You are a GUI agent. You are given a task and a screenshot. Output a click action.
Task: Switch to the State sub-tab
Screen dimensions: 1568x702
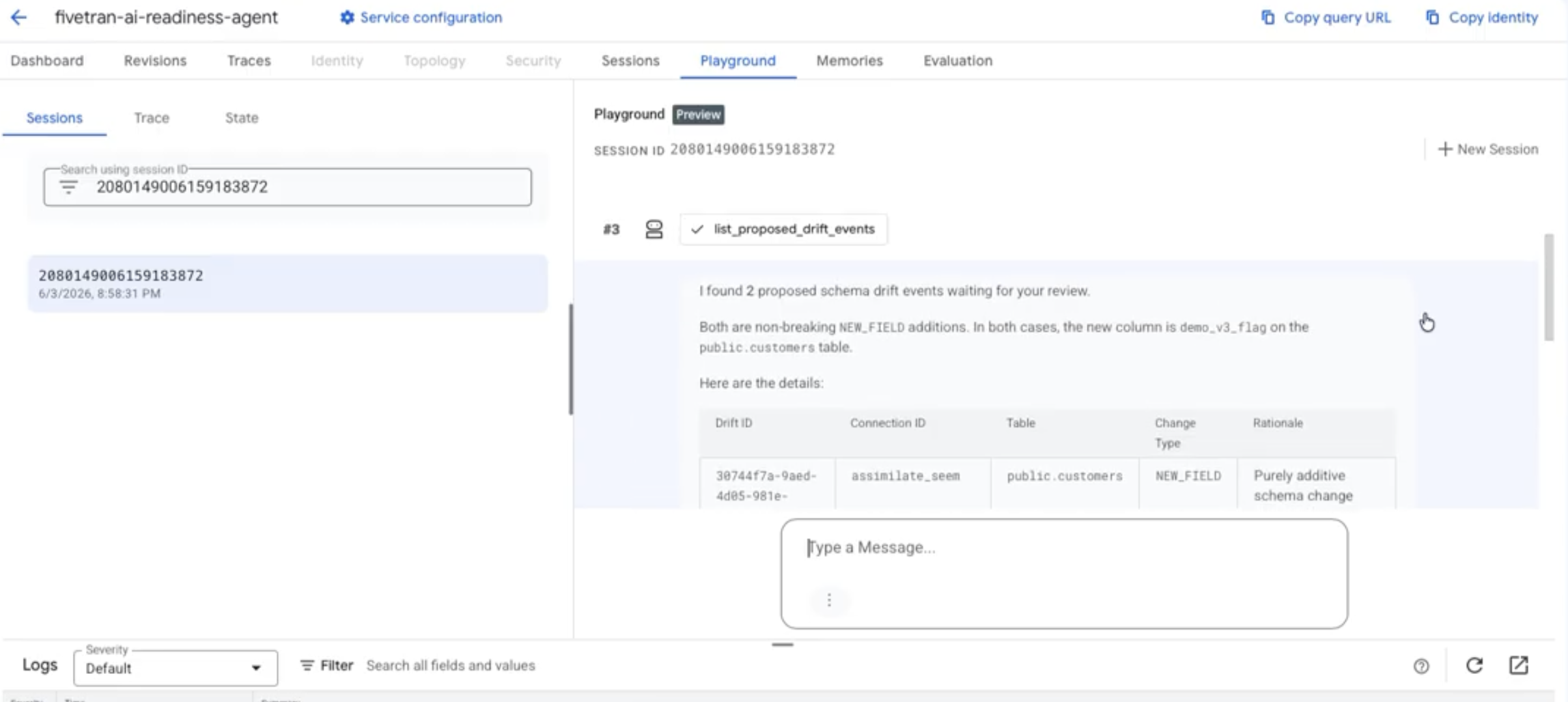tap(242, 118)
